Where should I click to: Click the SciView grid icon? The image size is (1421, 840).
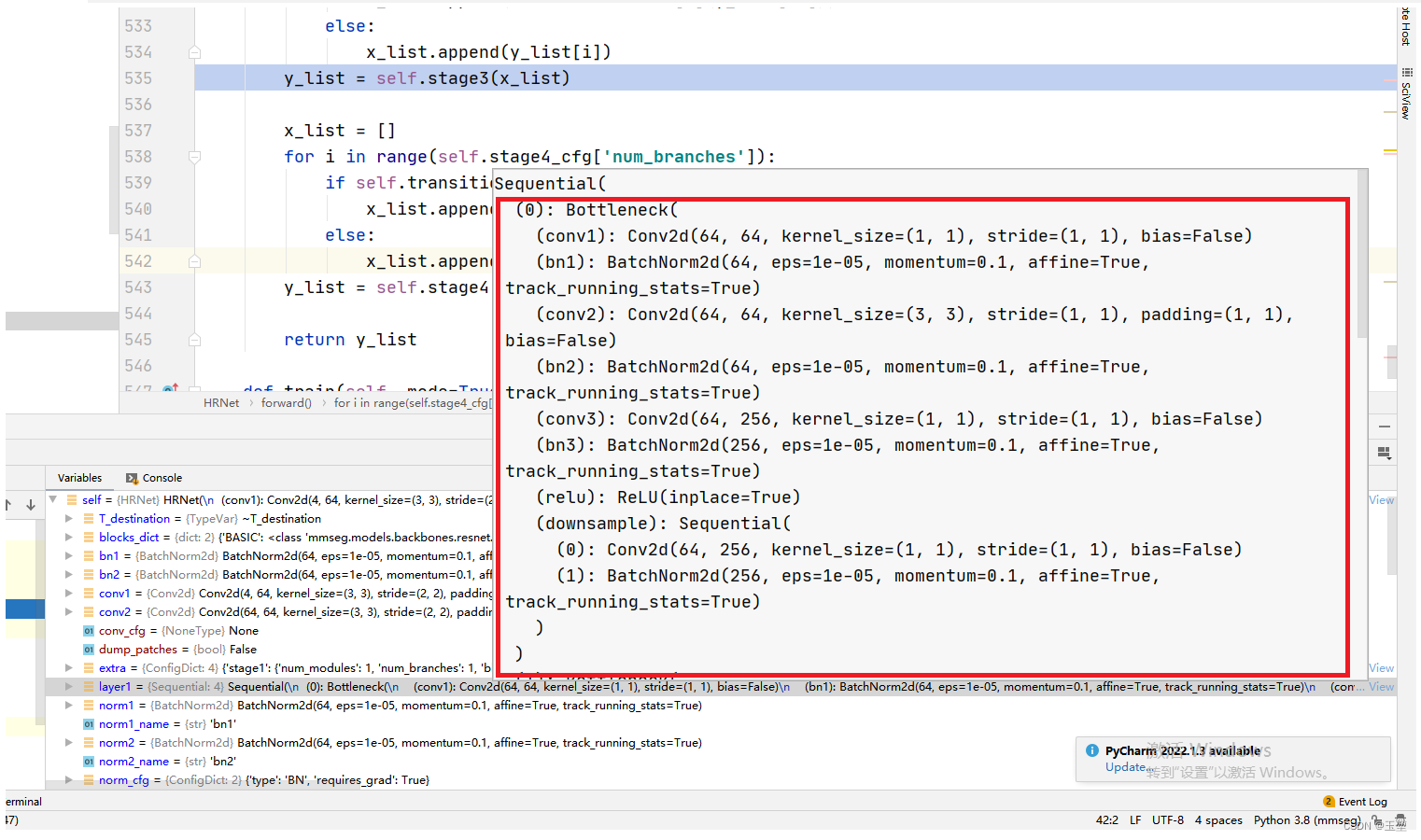click(x=1406, y=72)
